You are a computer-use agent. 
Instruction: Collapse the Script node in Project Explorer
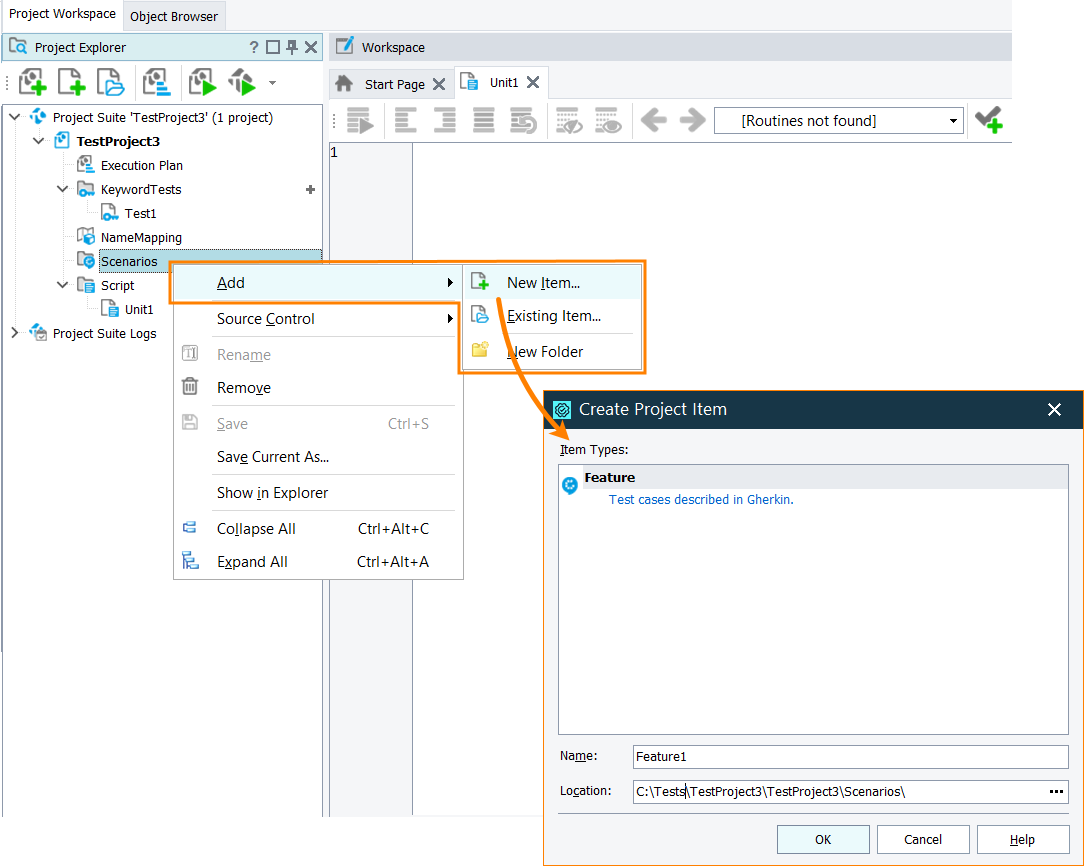click(x=62, y=285)
